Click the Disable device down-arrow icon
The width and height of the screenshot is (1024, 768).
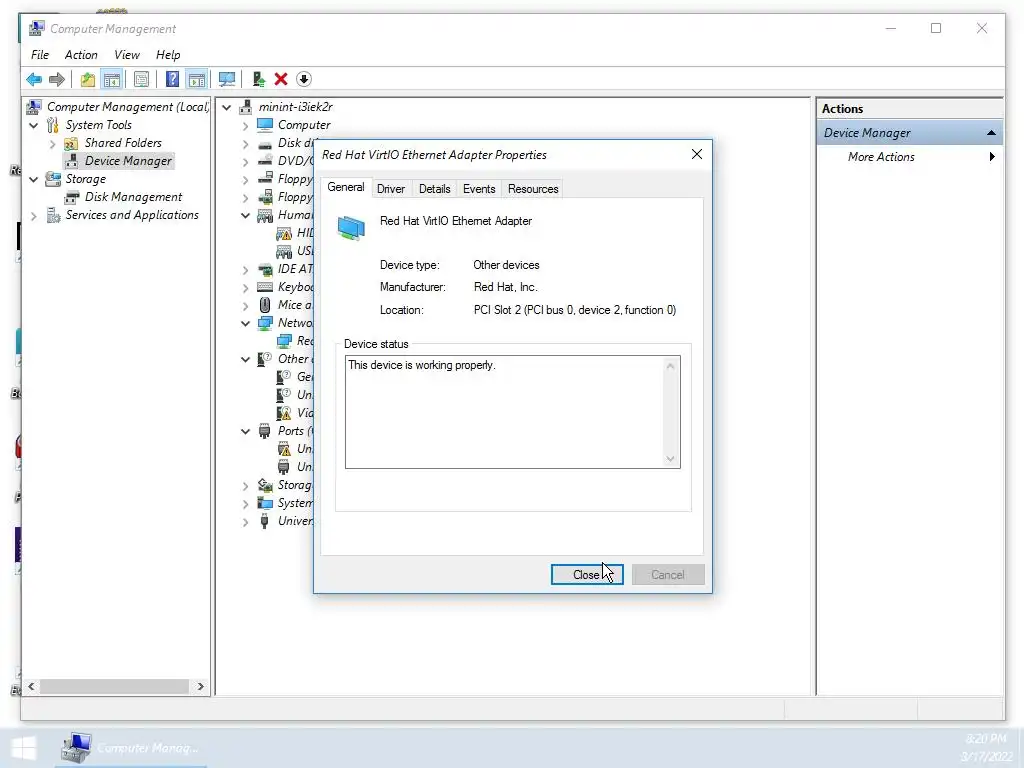pyautogui.click(x=304, y=80)
